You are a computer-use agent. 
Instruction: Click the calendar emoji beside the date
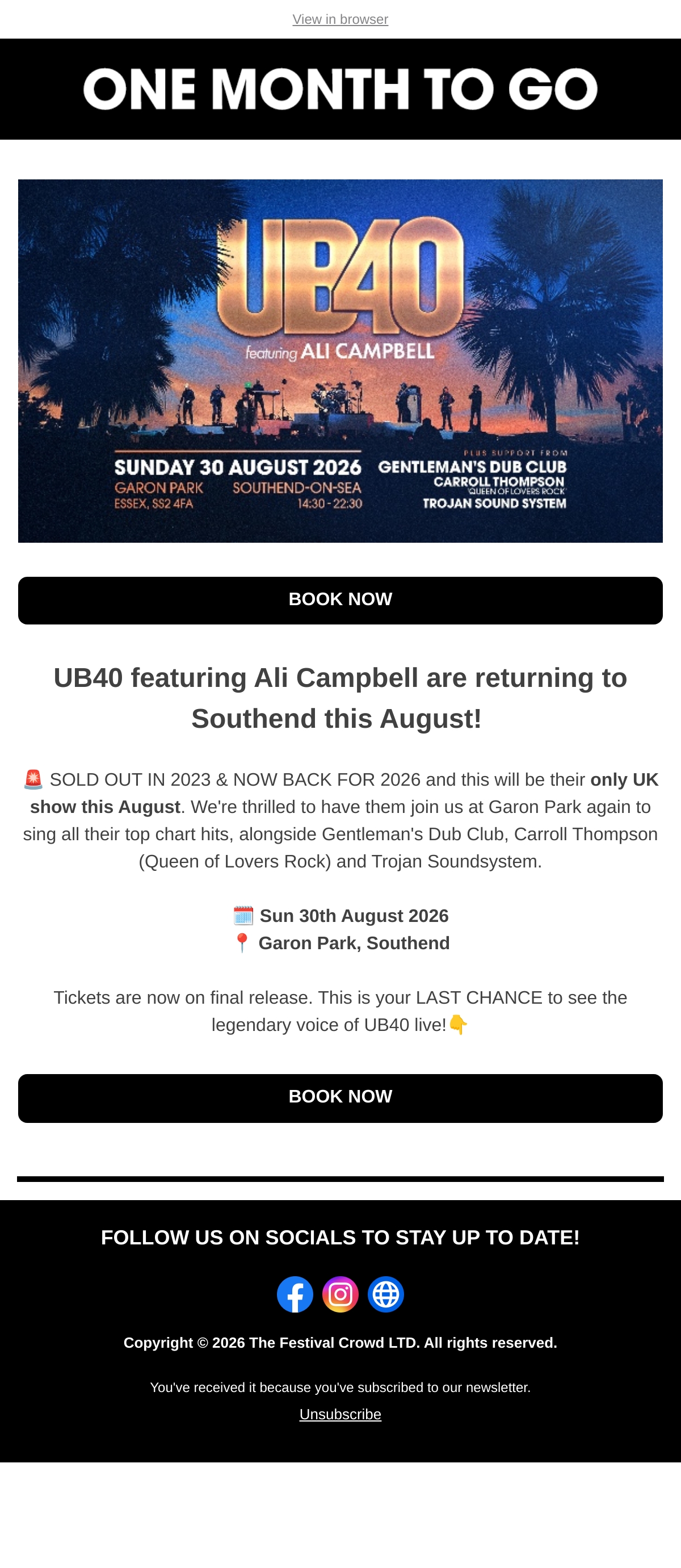tap(243, 916)
